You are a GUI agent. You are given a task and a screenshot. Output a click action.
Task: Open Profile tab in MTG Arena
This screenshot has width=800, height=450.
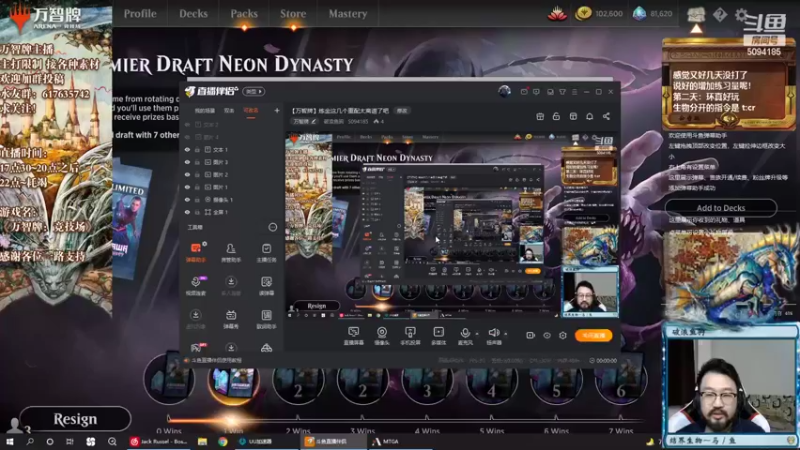140,14
